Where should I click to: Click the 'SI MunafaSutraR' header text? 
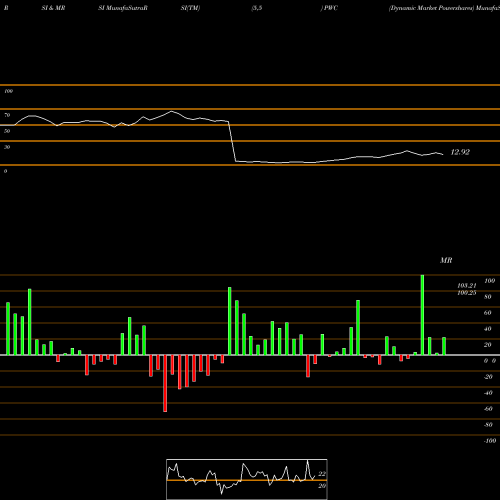point(123,8)
